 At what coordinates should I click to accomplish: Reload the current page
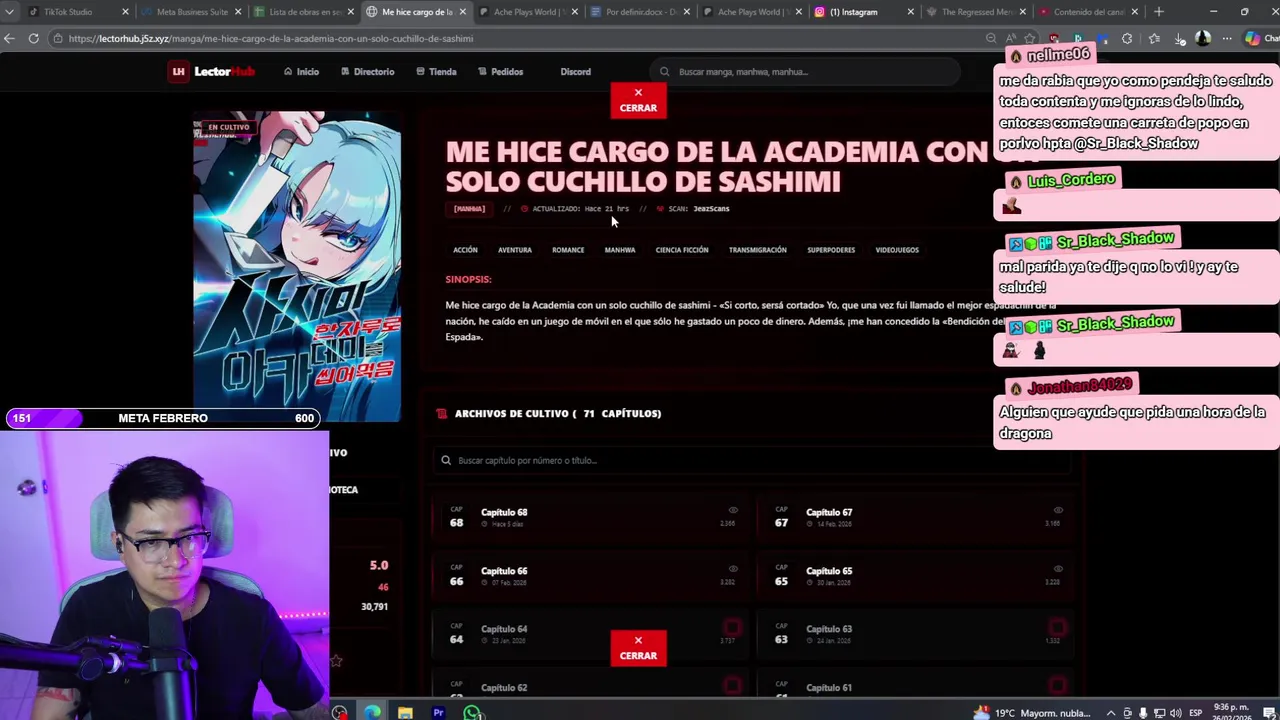click(33, 38)
